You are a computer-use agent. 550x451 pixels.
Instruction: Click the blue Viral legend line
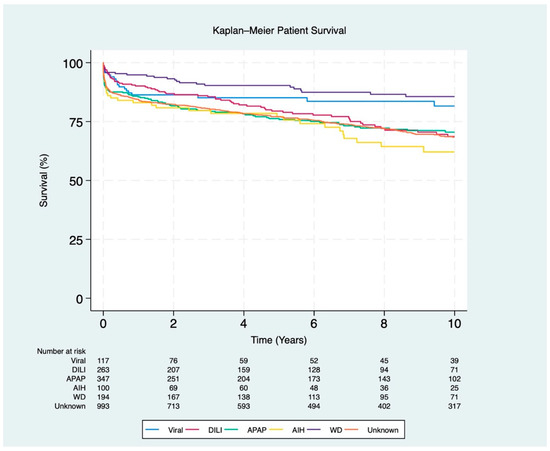152,430
